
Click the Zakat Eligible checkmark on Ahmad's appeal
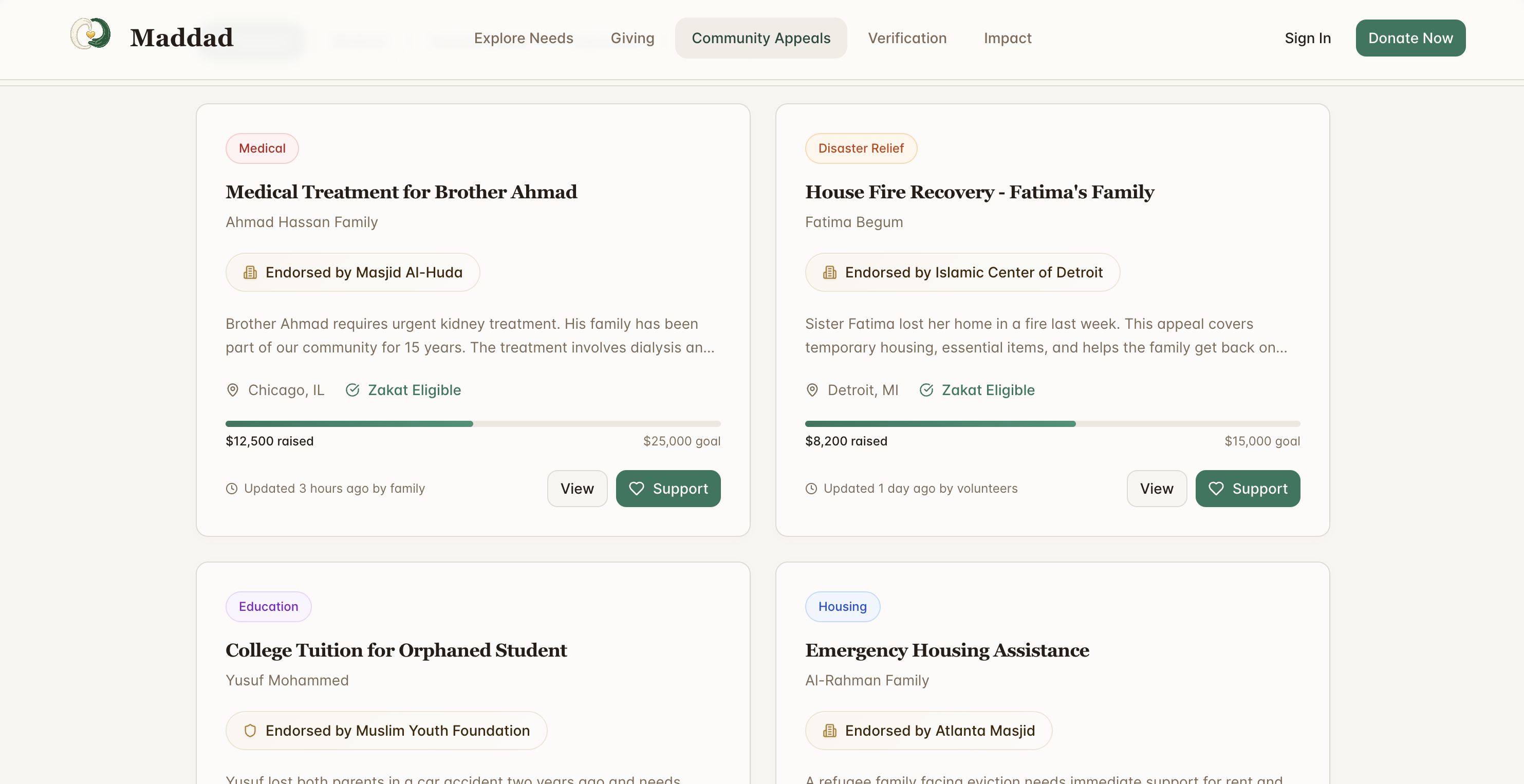click(x=352, y=390)
